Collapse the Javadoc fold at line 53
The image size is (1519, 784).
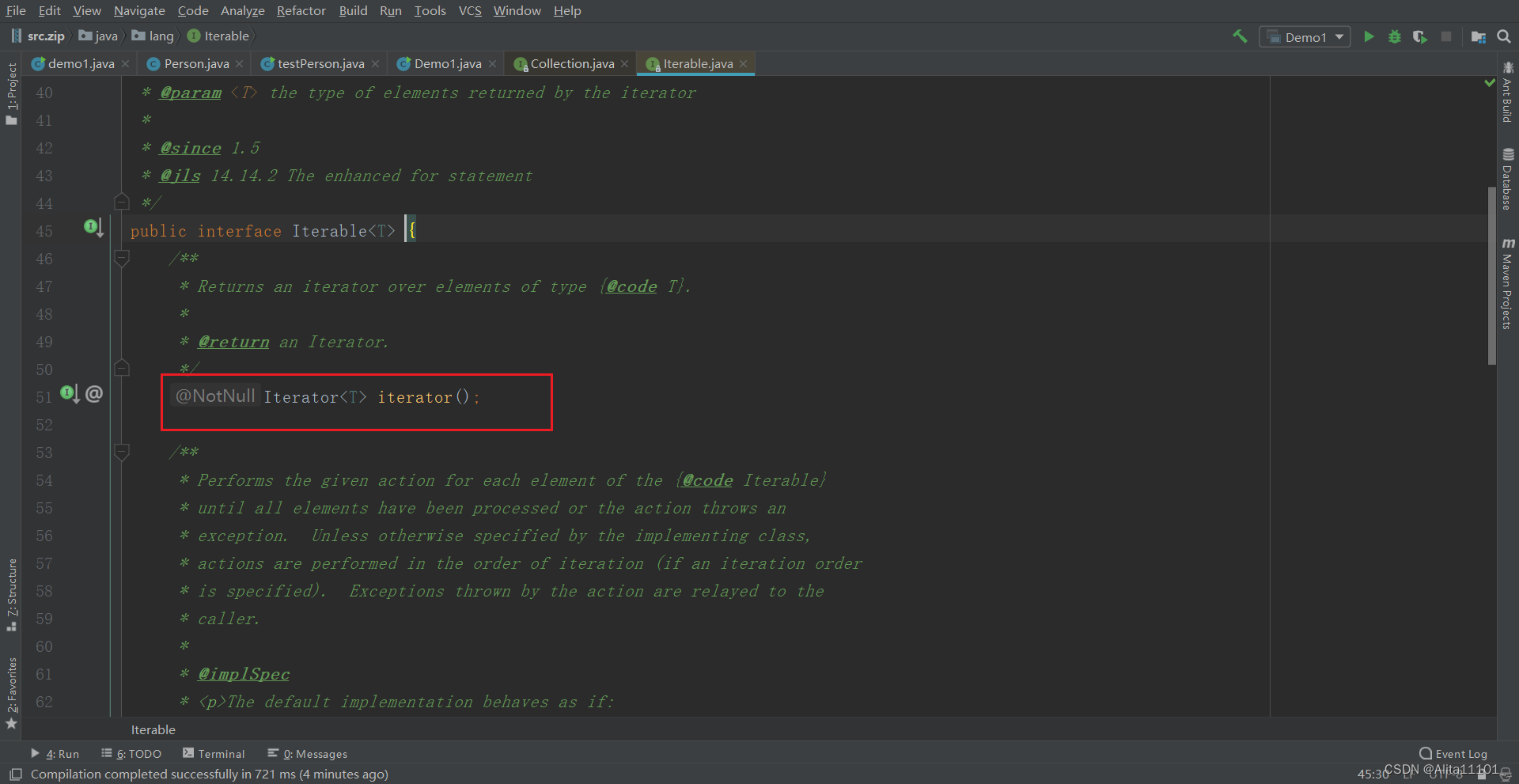pyautogui.click(x=122, y=452)
